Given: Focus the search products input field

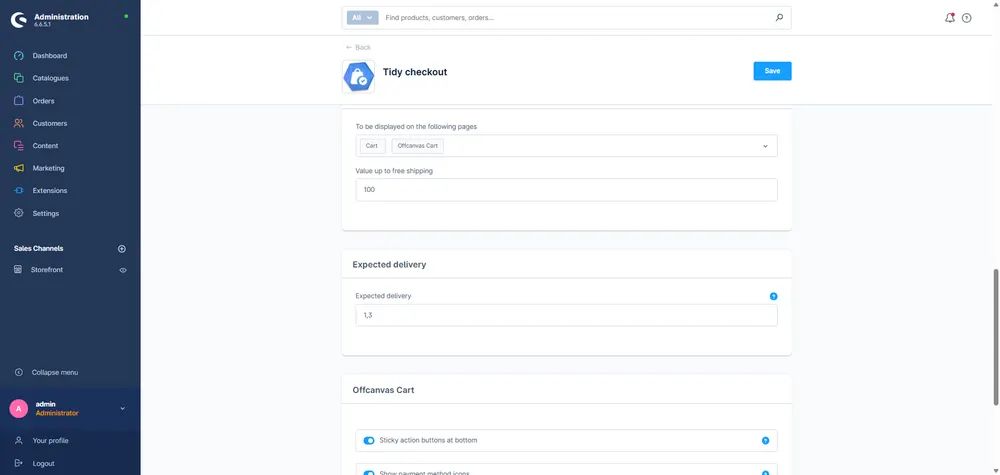Looking at the screenshot, I should (x=577, y=18).
